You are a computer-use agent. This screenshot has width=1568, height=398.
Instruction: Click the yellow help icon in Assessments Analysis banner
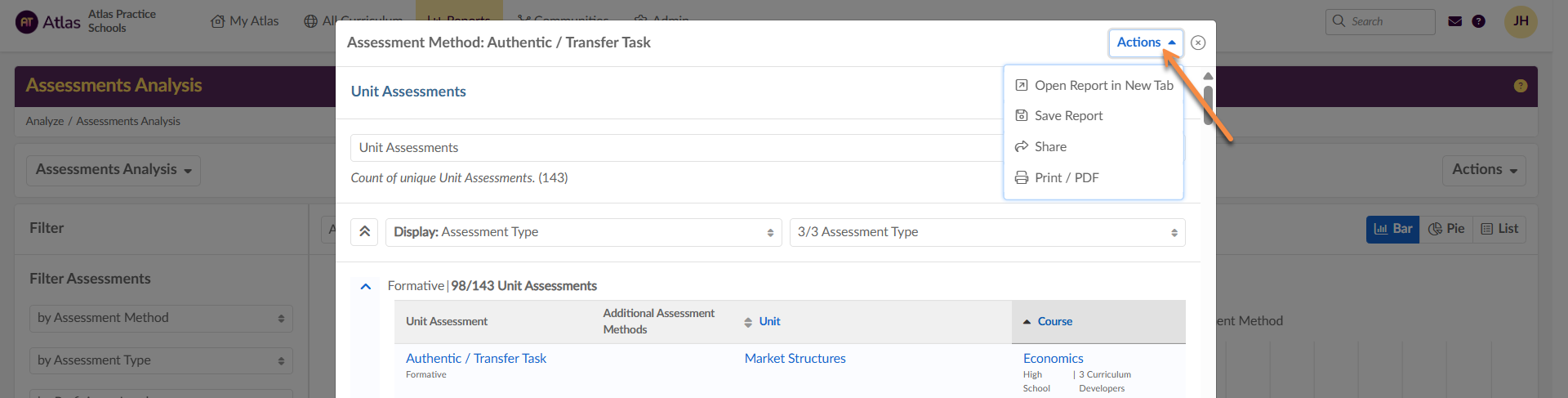click(x=1520, y=86)
